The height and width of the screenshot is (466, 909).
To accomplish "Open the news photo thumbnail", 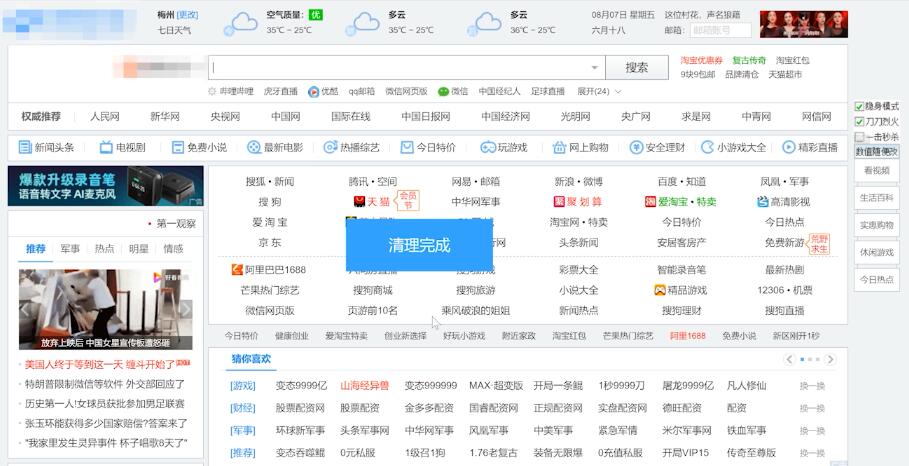I will (x=106, y=309).
